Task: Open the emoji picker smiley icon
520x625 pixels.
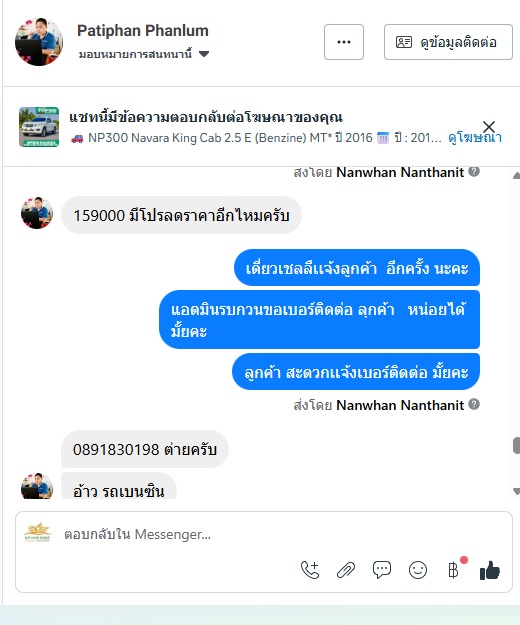Action: coord(418,570)
